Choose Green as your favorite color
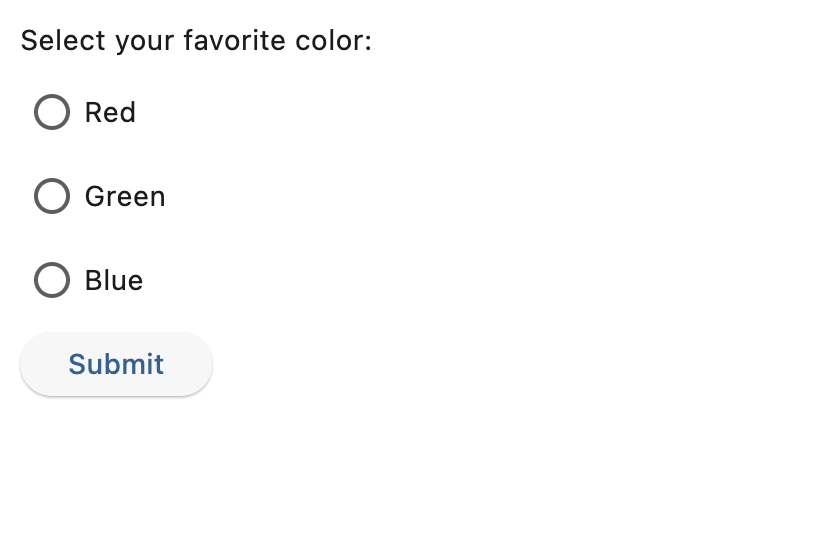The height and width of the screenshot is (560, 840). 52,196
